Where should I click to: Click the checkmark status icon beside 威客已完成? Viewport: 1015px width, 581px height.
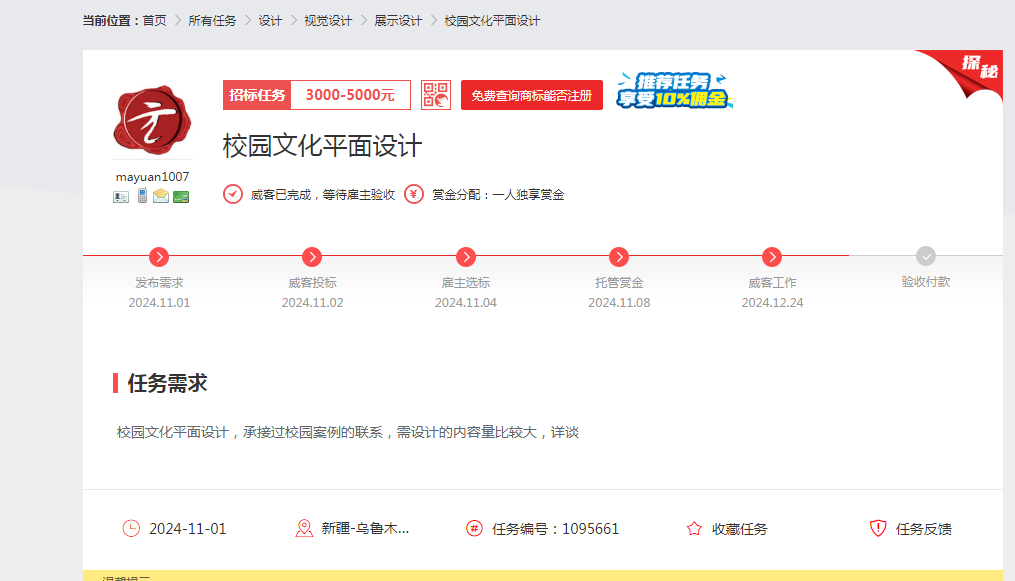click(233, 194)
